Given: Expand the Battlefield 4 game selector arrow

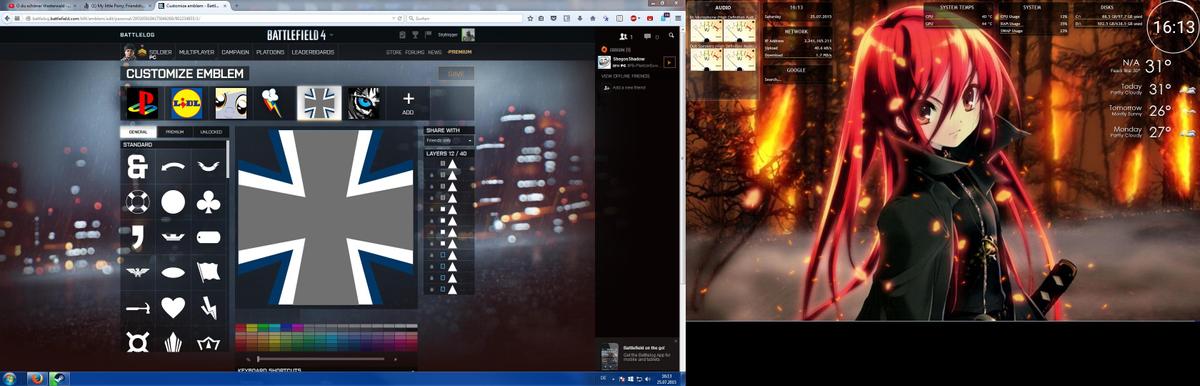Looking at the screenshot, I should (x=331, y=36).
